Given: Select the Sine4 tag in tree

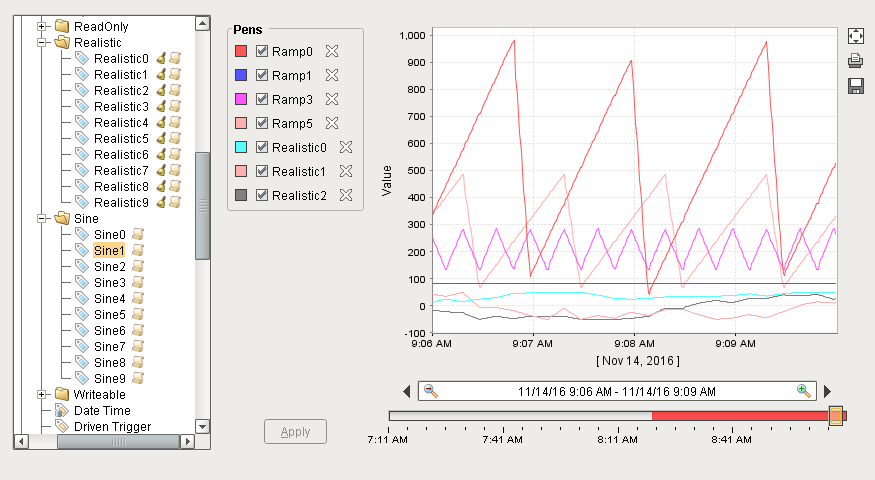Looking at the screenshot, I should (109, 298).
